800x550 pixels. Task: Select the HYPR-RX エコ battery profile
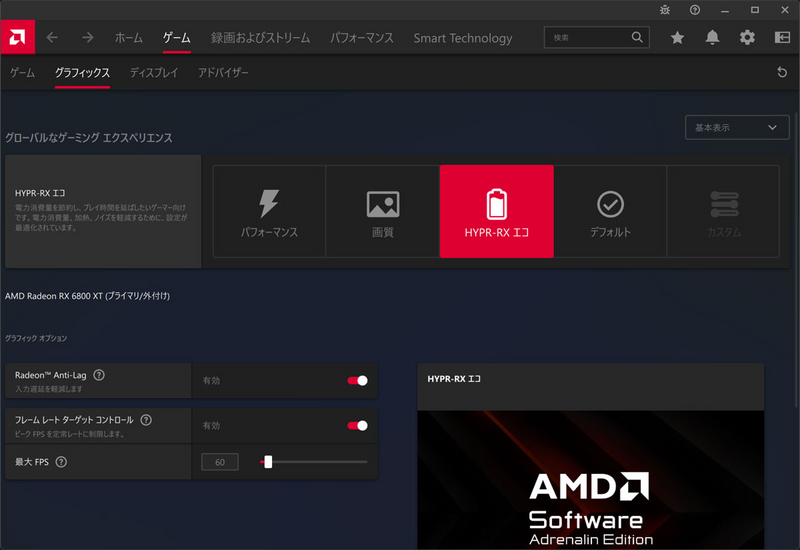(x=496, y=211)
